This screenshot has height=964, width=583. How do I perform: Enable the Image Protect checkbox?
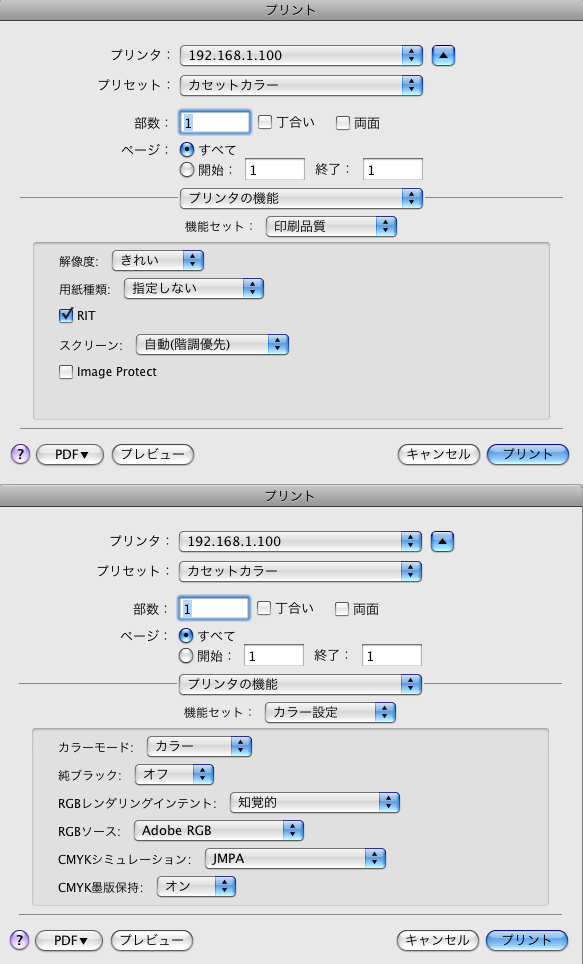click(x=66, y=372)
